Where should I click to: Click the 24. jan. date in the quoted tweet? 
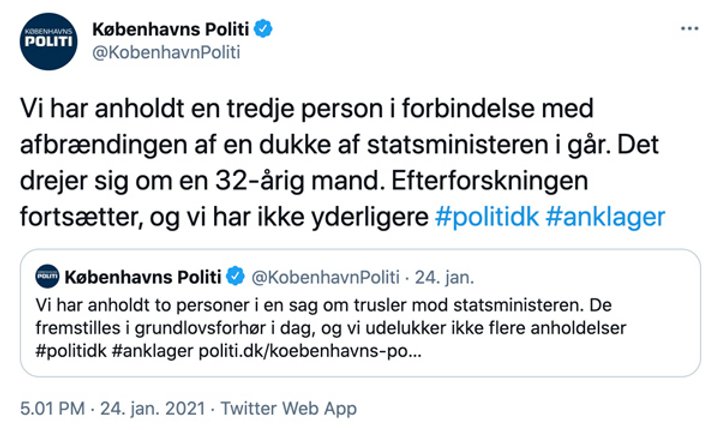point(444,277)
